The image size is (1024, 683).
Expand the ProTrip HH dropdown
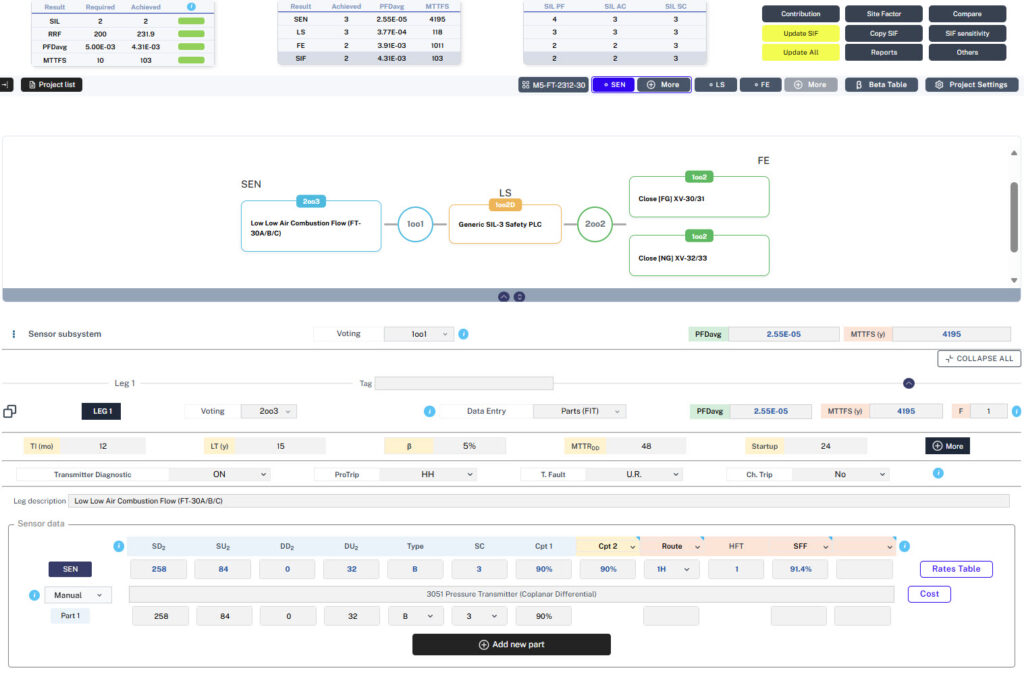click(437, 474)
